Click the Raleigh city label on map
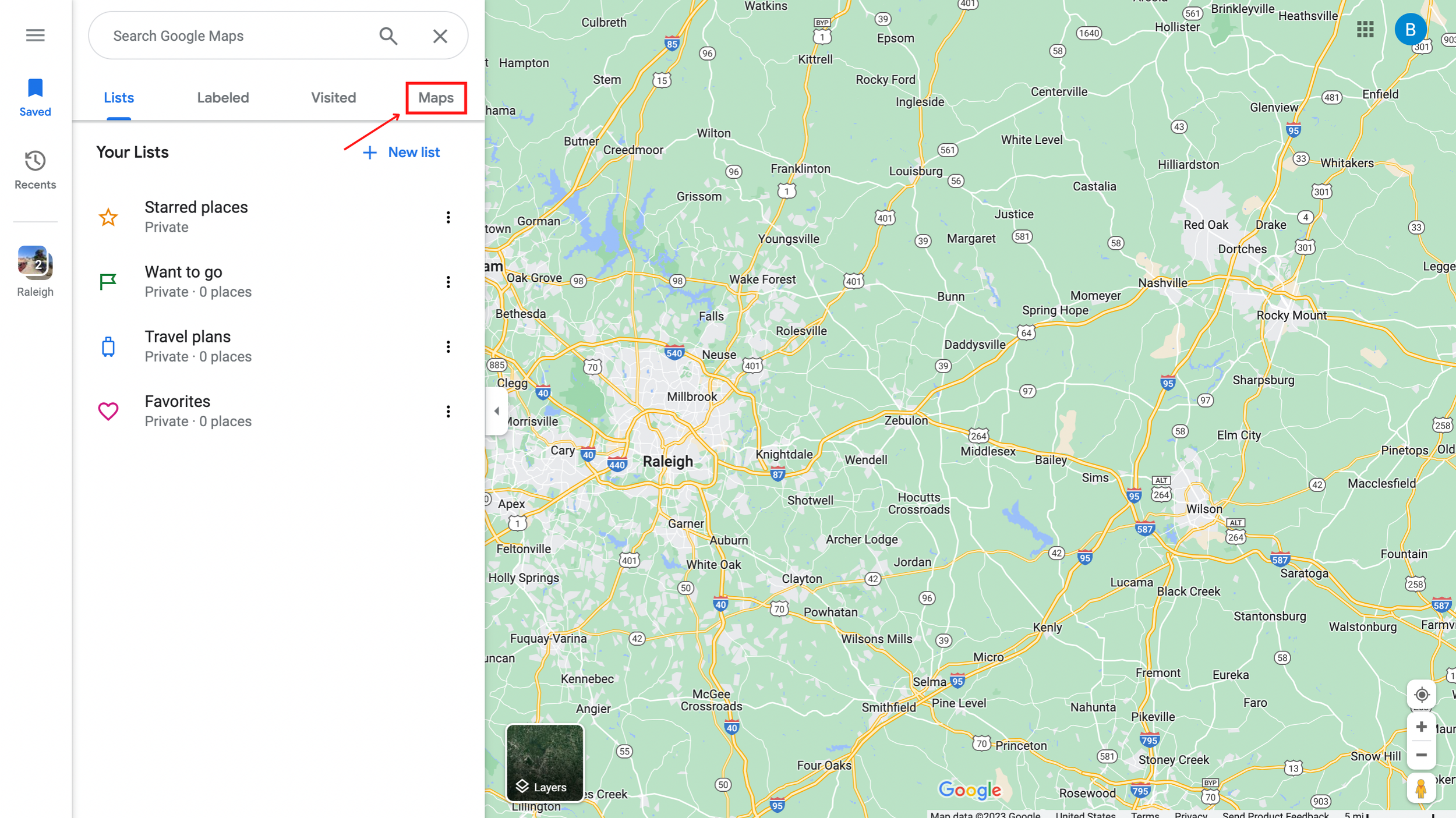 point(667,462)
